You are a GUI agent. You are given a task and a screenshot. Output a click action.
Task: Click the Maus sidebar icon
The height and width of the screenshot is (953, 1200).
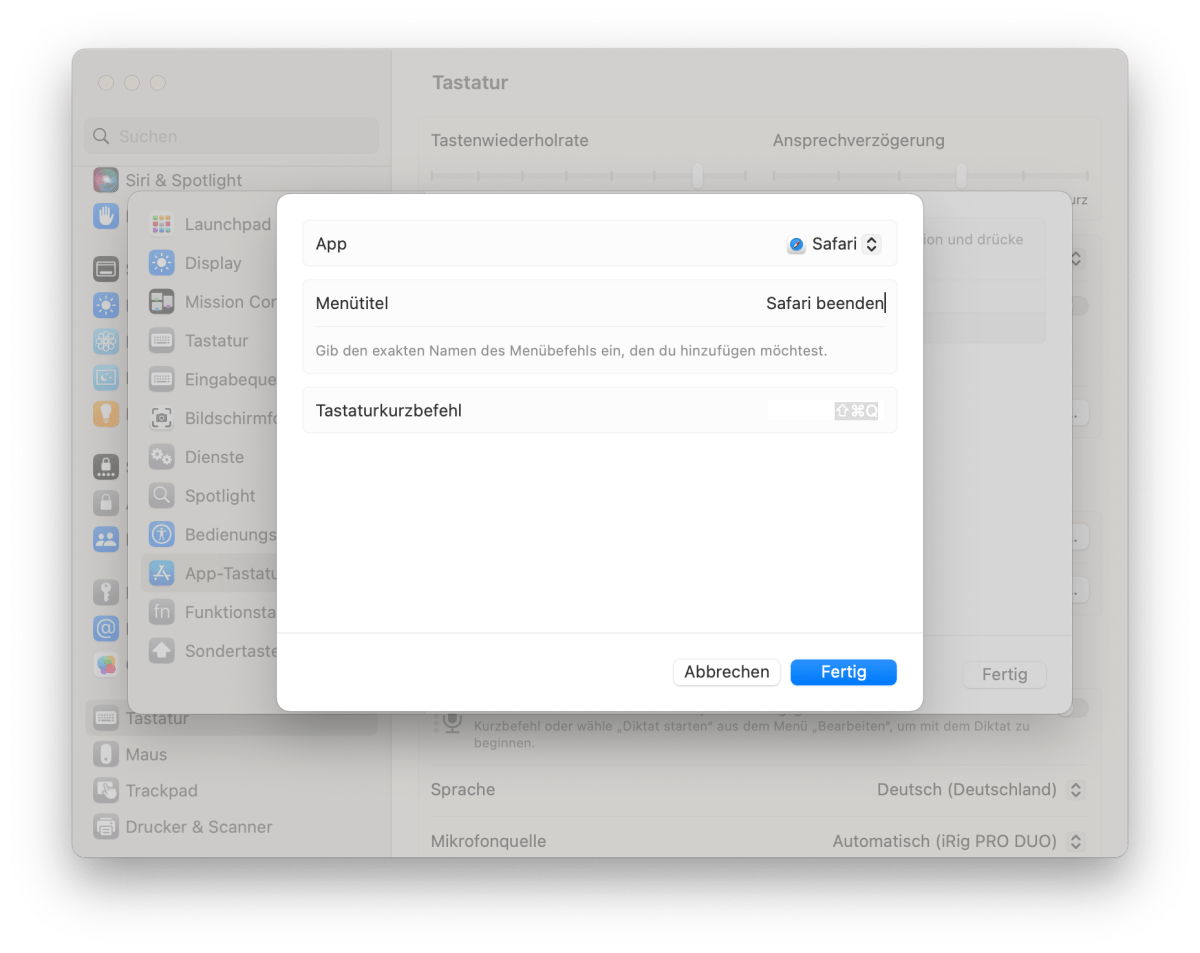(106, 754)
